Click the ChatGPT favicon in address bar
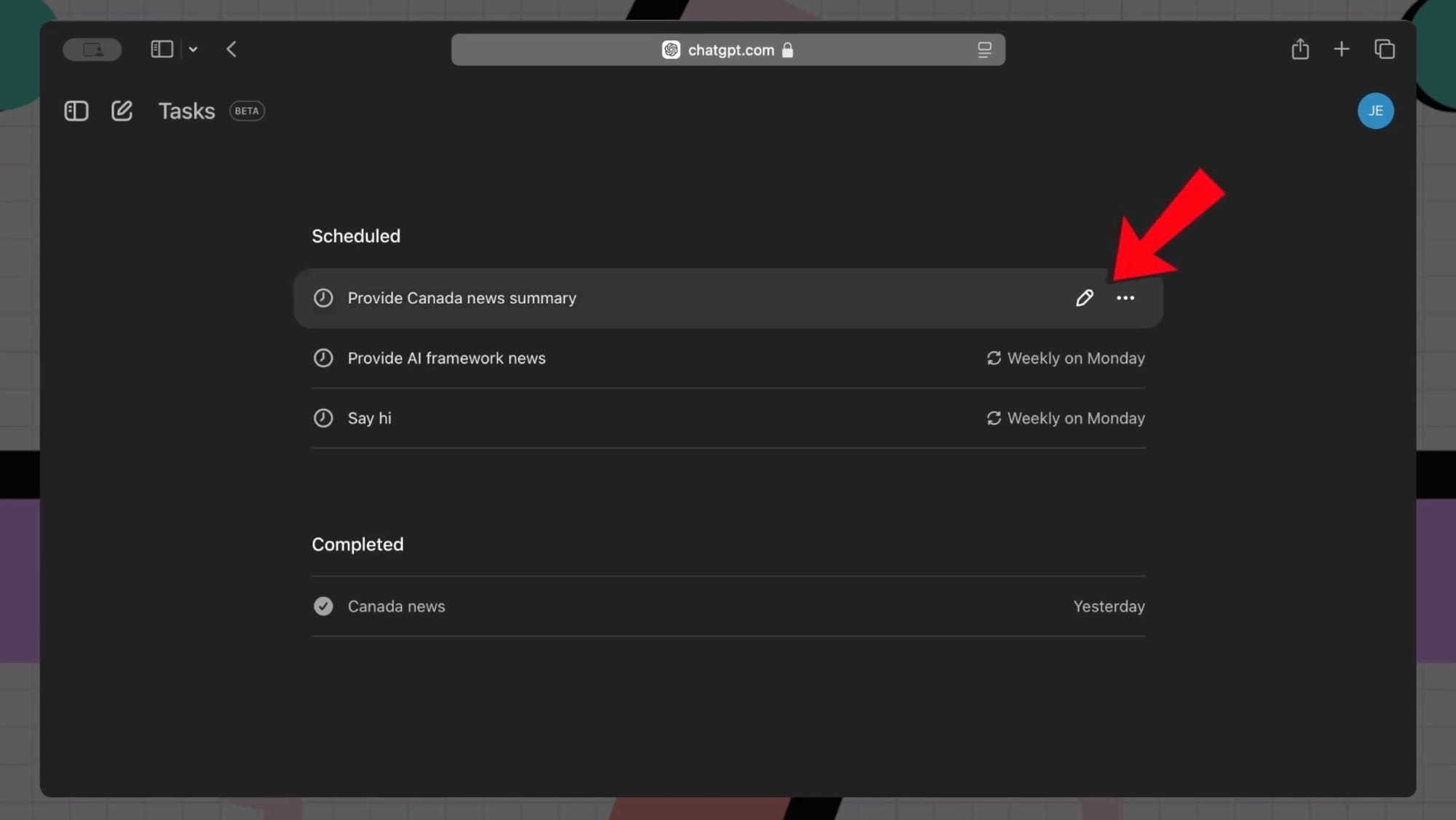Viewport: 1456px width, 820px height. [670, 50]
